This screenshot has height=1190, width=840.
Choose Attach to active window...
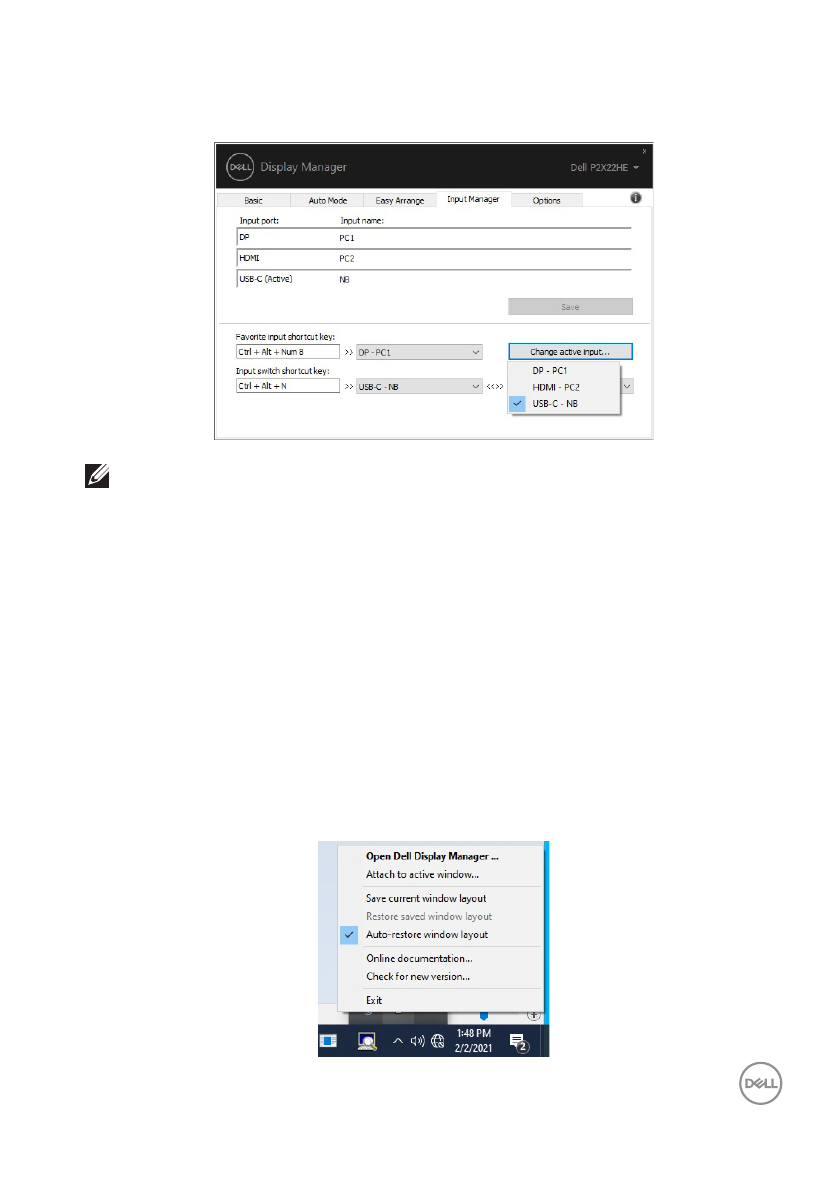point(440,874)
